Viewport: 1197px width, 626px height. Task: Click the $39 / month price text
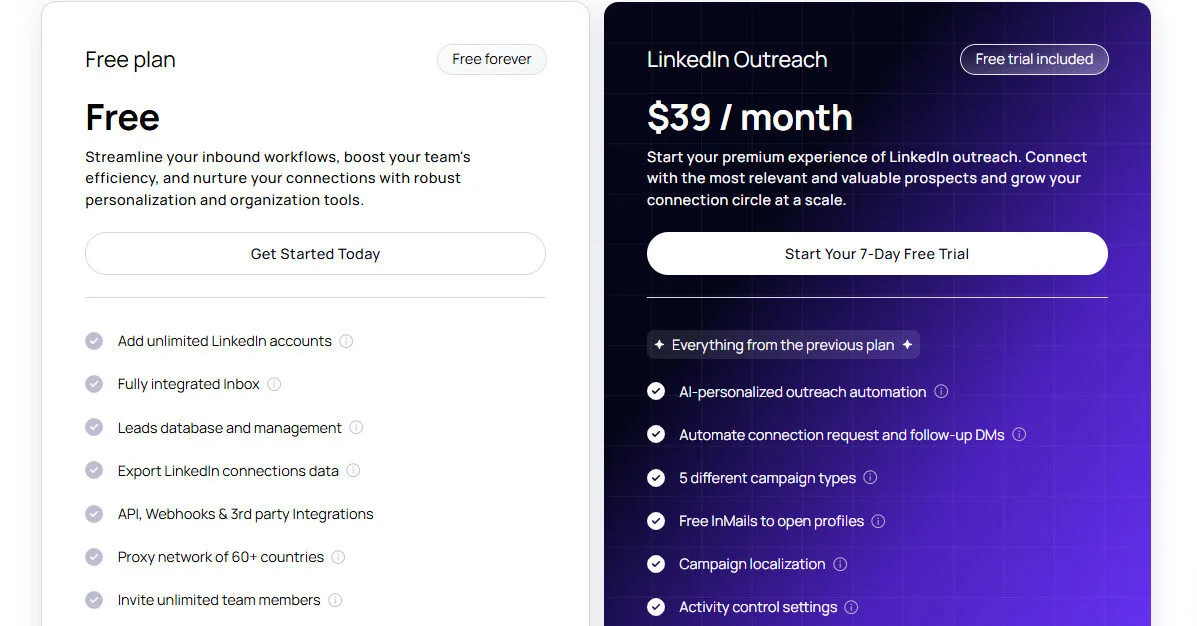click(749, 117)
